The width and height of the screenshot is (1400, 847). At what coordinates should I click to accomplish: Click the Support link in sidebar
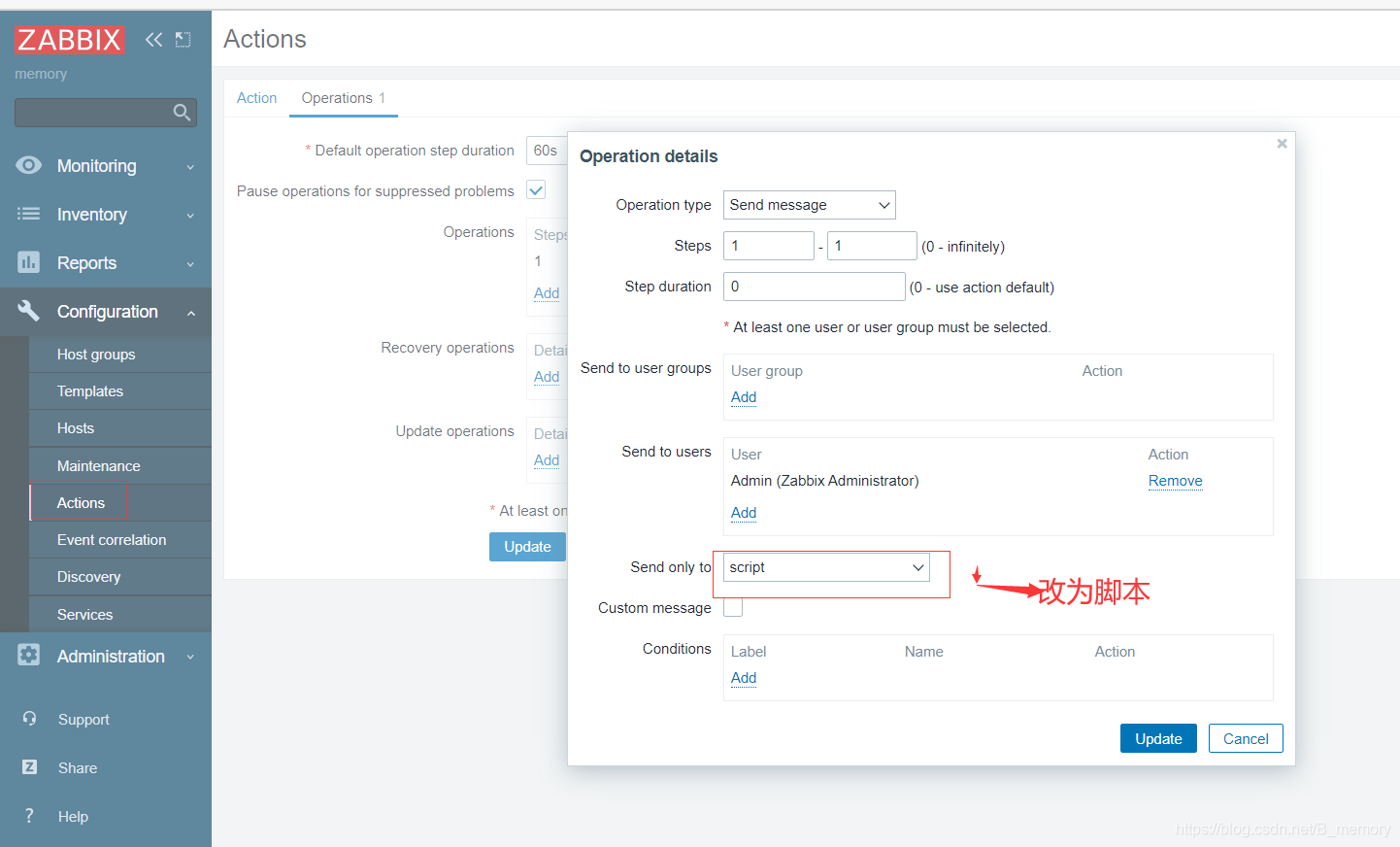83,720
